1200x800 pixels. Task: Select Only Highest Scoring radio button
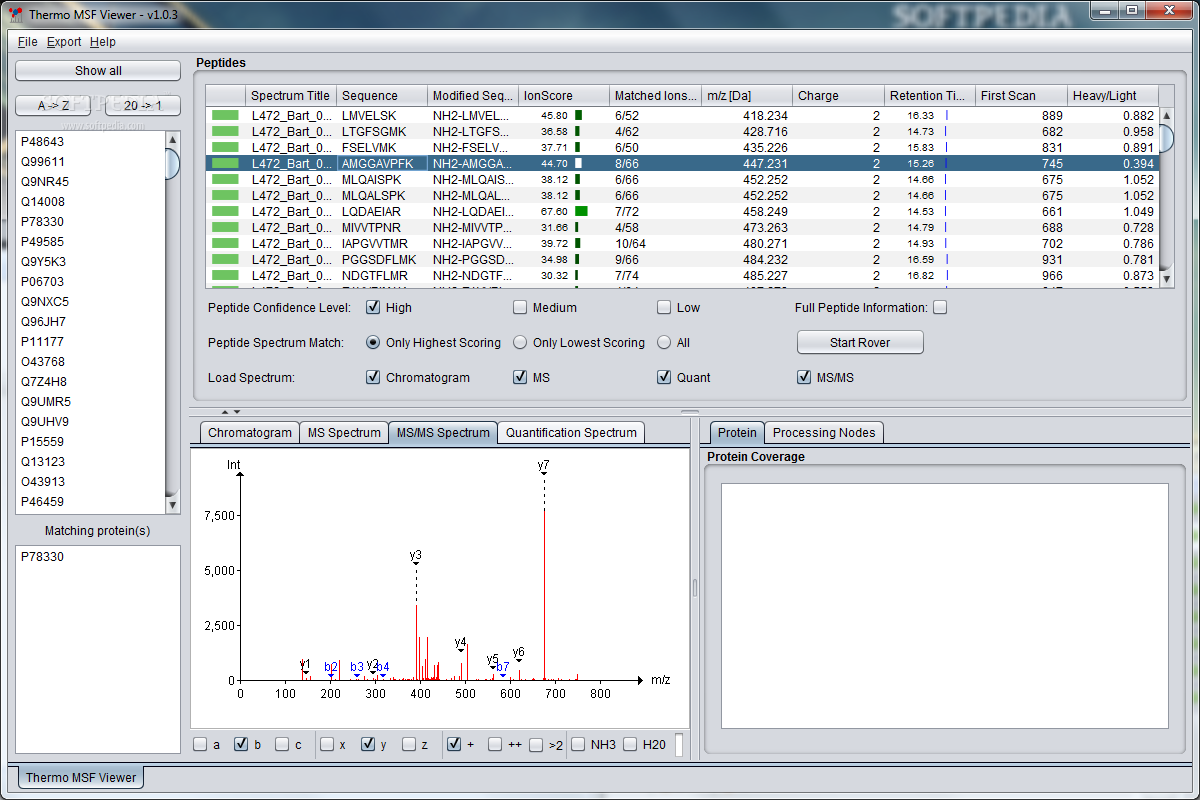click(373, 342)
